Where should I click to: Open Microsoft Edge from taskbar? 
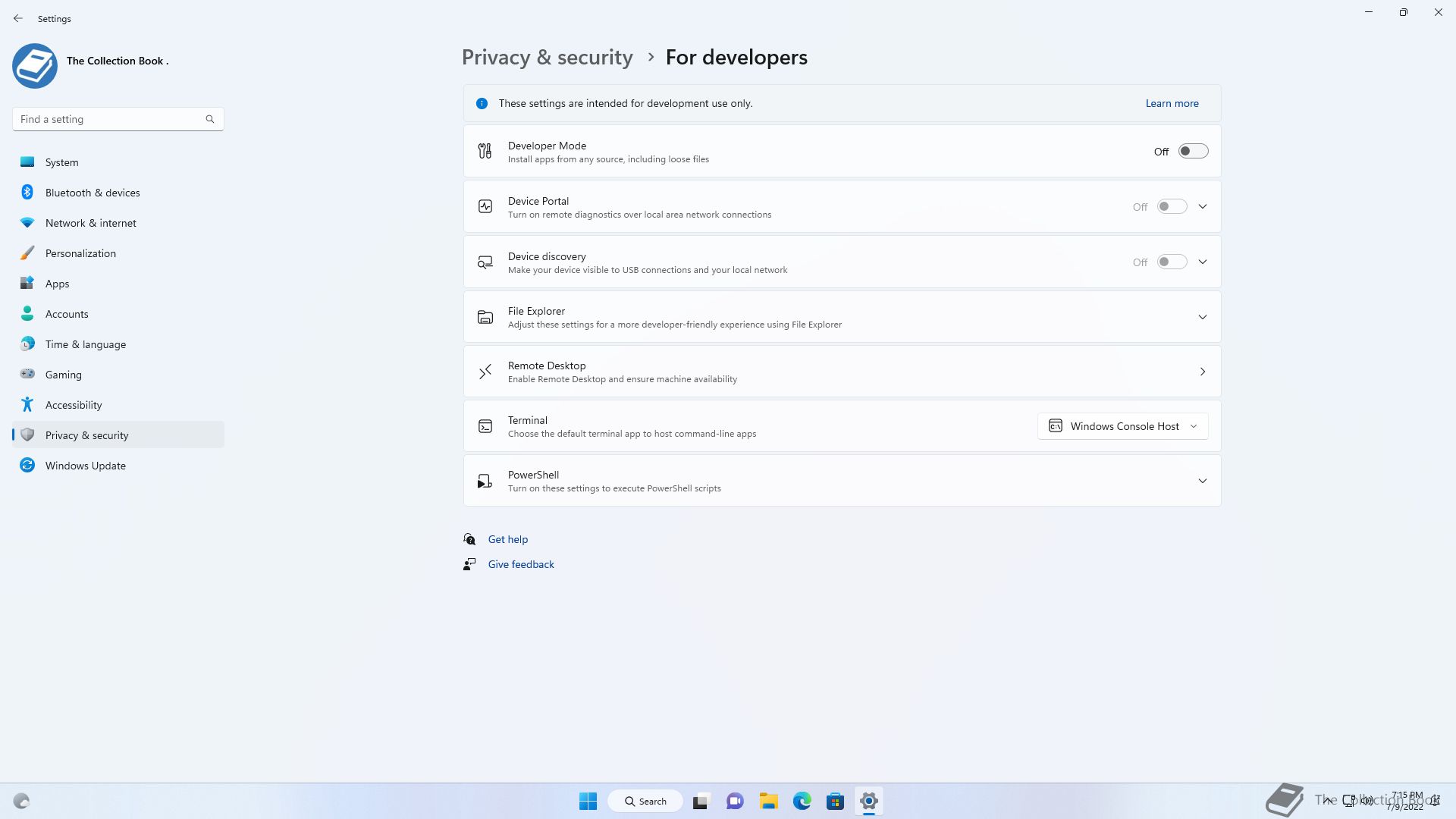tap(802, 801)
